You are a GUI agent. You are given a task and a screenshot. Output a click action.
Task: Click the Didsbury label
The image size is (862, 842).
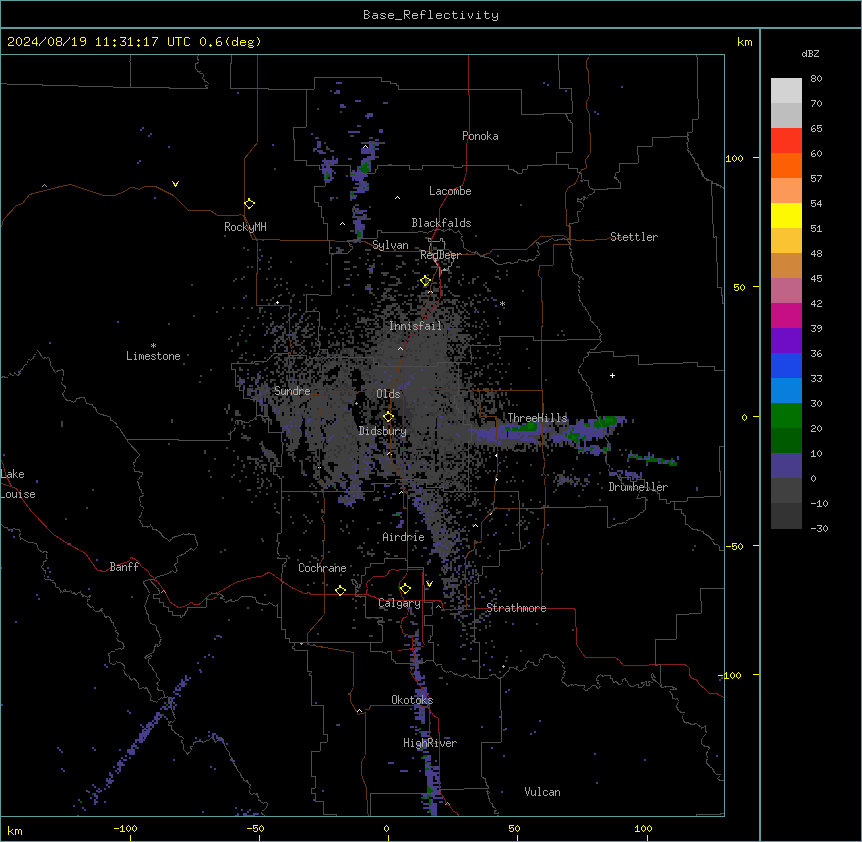coord(383,431)
